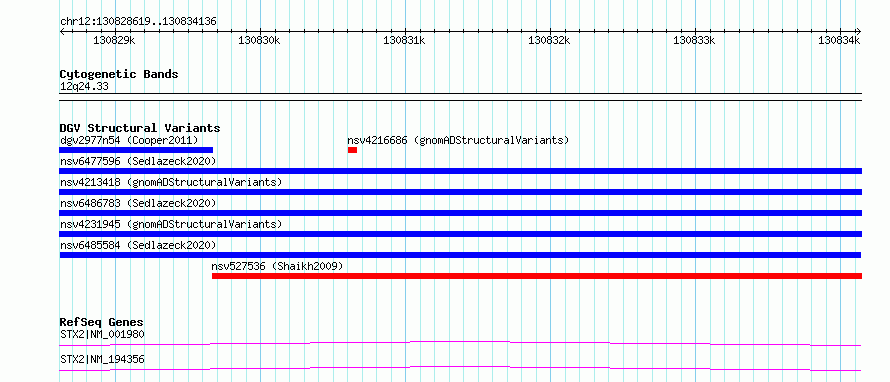Click the magenta STX2|NM_001980 transcript line
This screenshot has height=382, width=890.
[x=460, y=343]
